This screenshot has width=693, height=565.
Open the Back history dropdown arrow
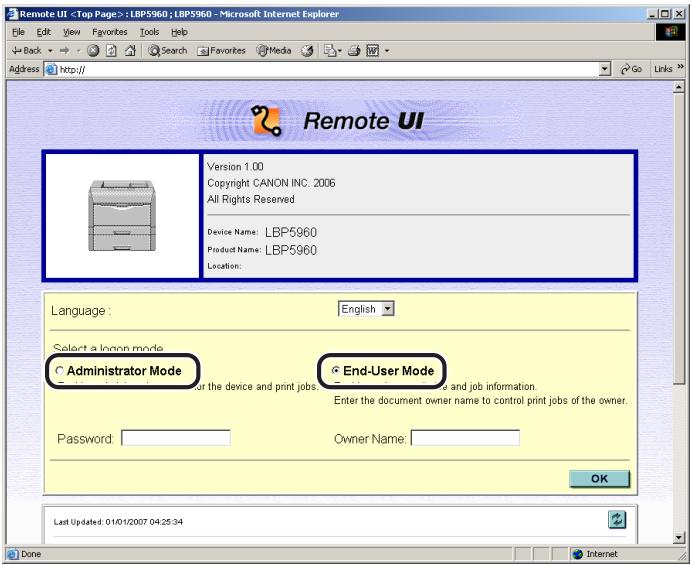50,51
